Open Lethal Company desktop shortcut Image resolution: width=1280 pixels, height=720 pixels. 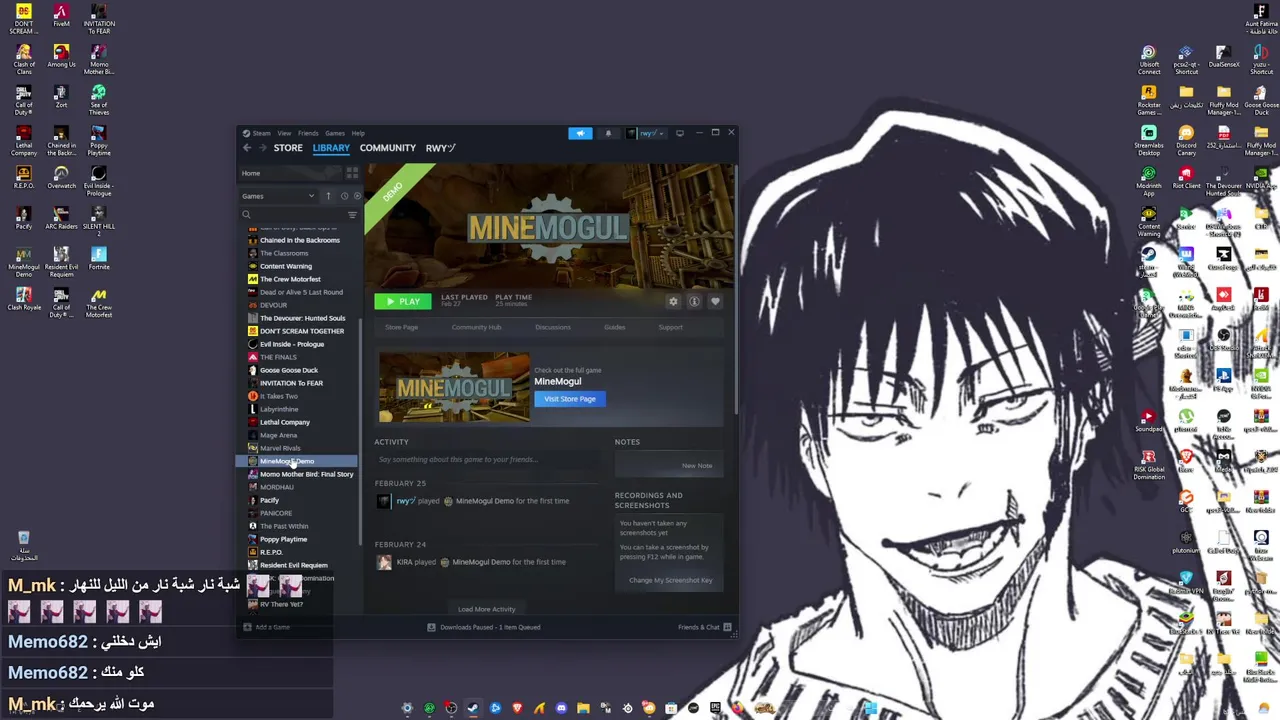click(x=24, y=141)
